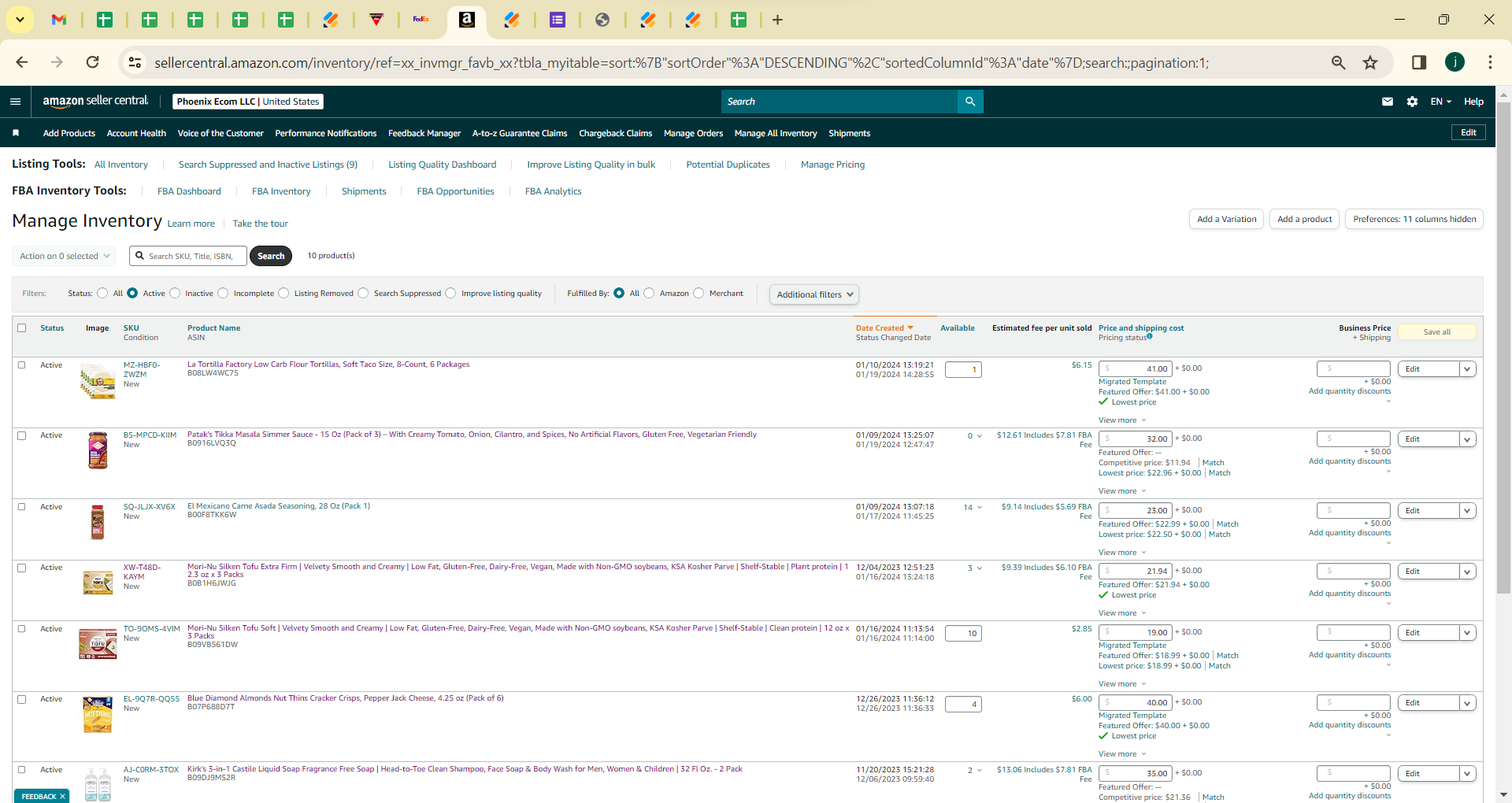Close the FEEDBACK widget with its X
Screen dimensions: 1512x803
tap(63, 797)
